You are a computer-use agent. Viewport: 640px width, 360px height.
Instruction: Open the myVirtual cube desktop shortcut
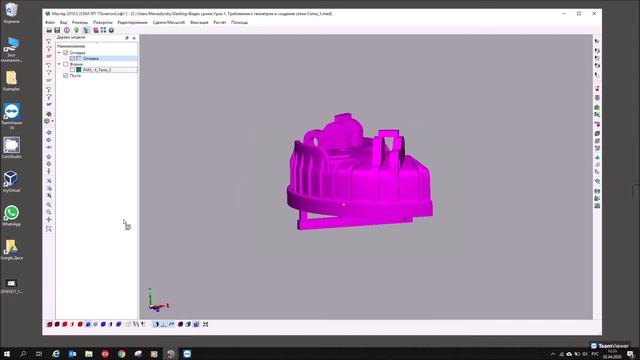pos(11,182)
